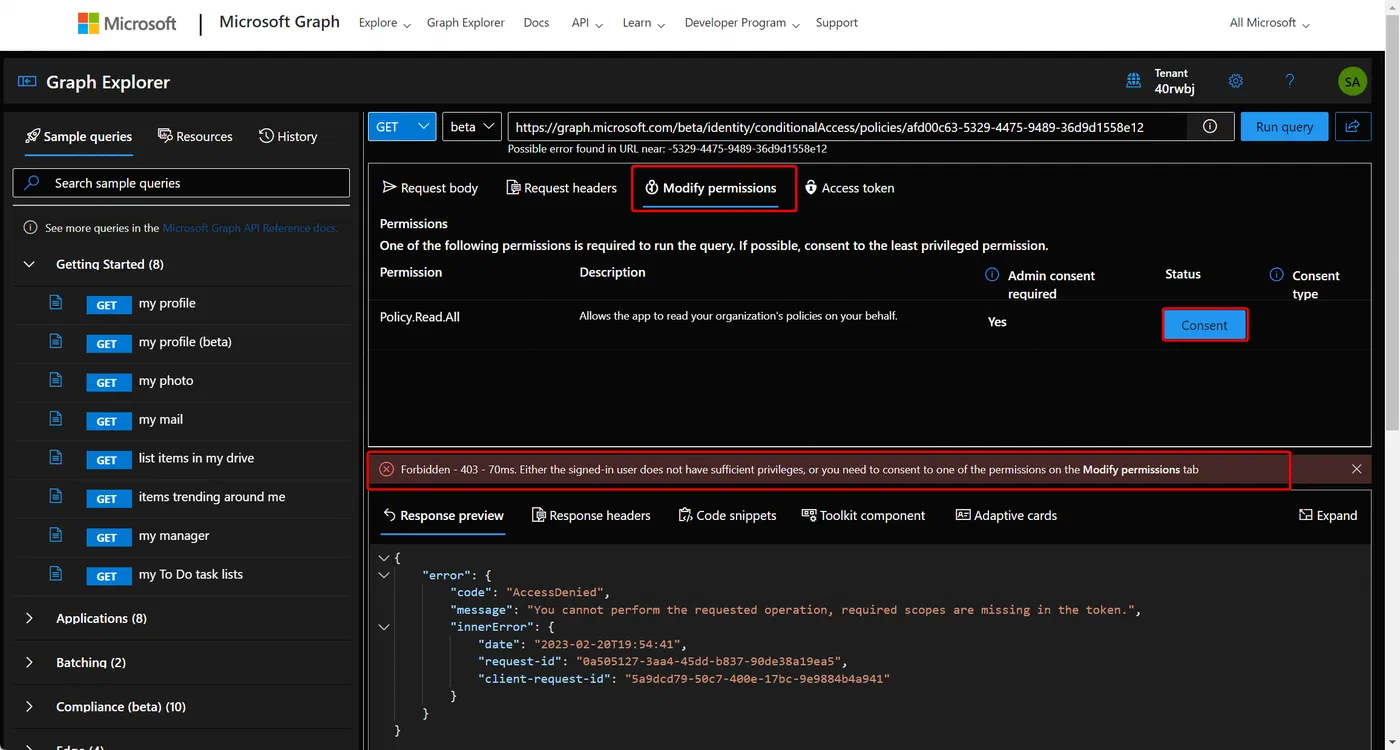
Task: Expand the Applications (8) section
Action: [29, 618]
